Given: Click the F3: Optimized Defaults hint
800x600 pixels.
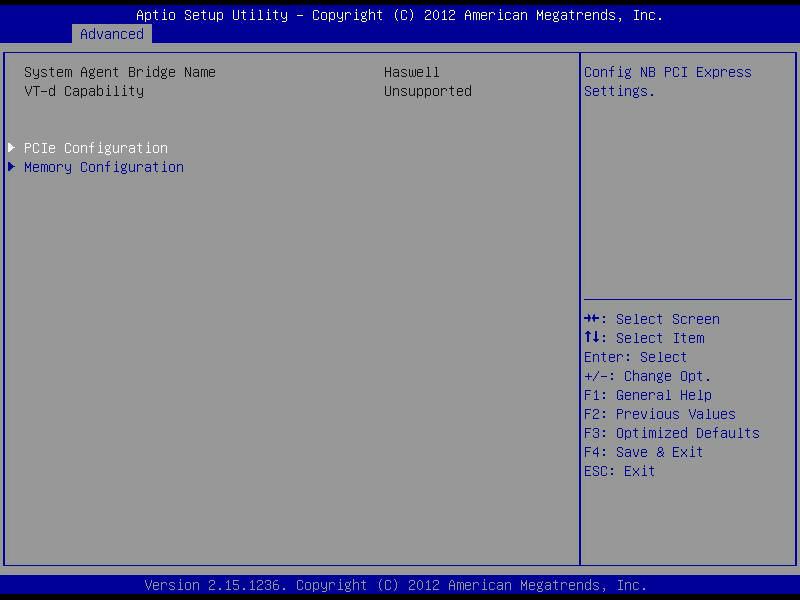Looking at the screenshot, I should [671, 433].
